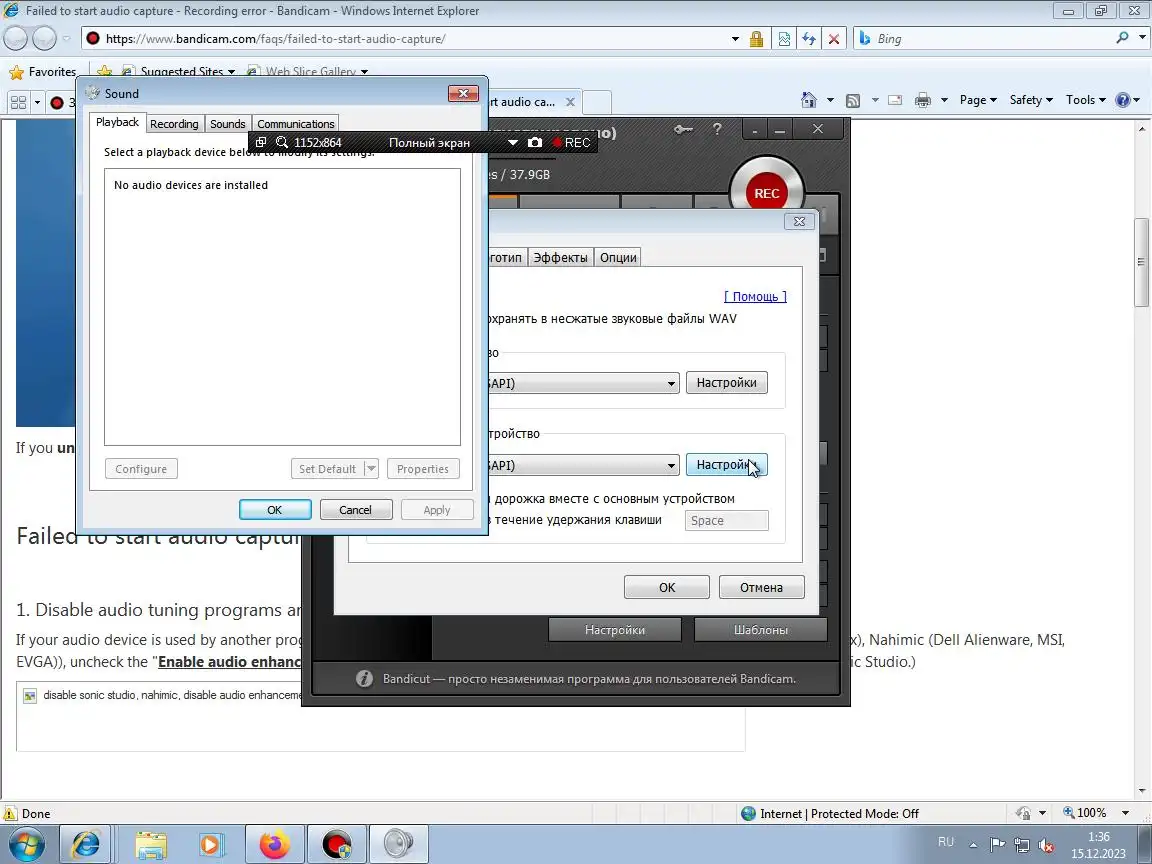Click the Шаблоны button in Bandicam
The width and height of the screenshot is (1152, 864).
(x=760, y=630)
